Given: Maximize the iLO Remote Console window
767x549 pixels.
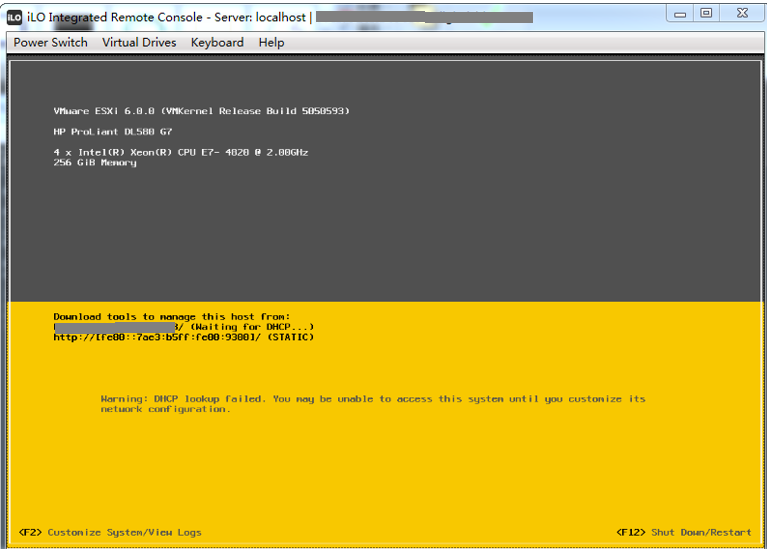Looking at the screenshot, I should tap(706, 14).
